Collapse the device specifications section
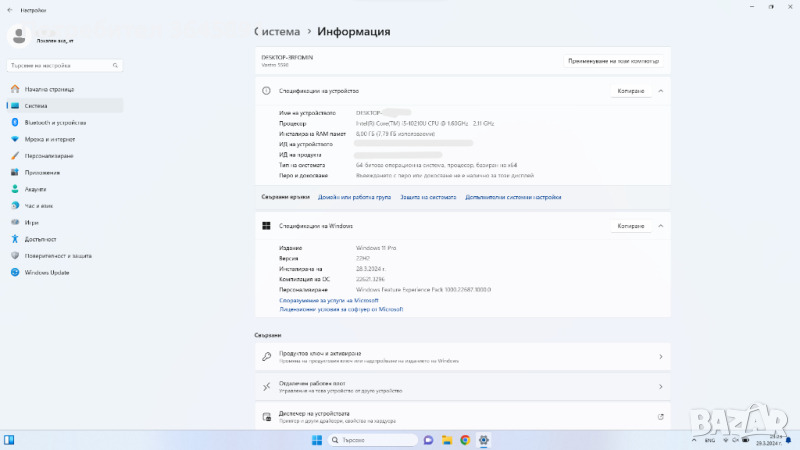This screenshot has width=800, height=450. [x=660, y=91]
